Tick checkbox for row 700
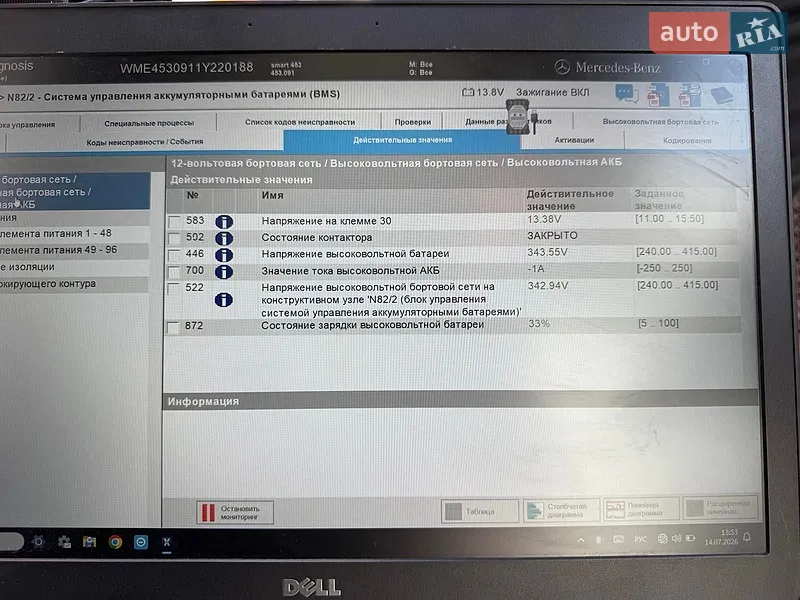The image size is (800, 600). [174, 271]
